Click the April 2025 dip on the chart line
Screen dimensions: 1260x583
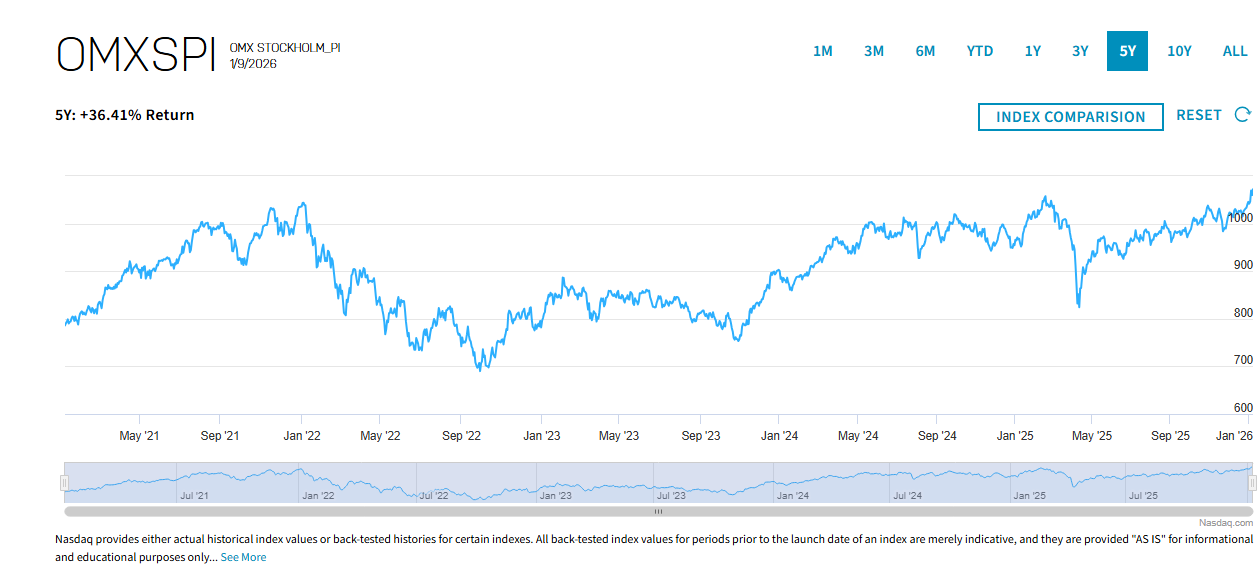pos(1078,304)
